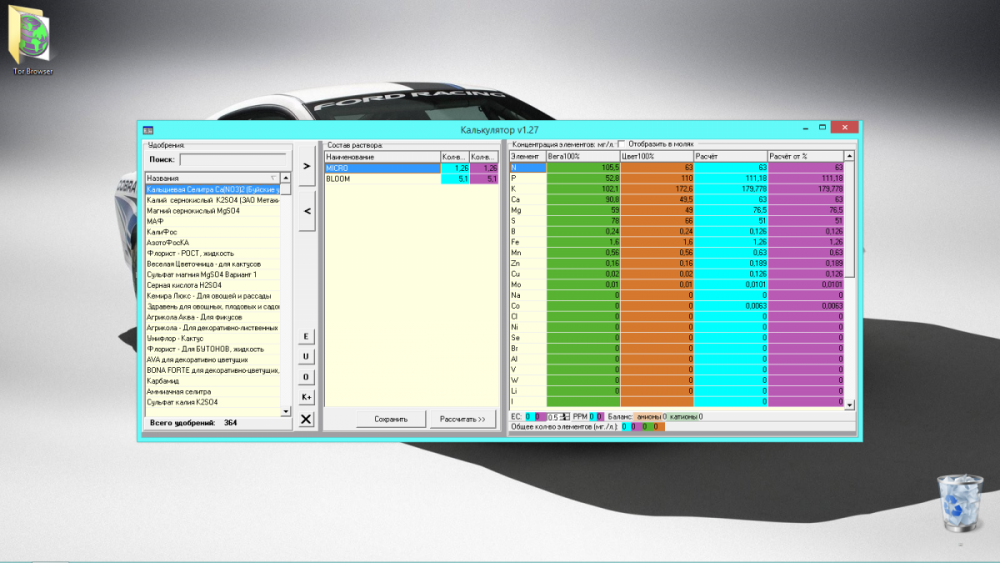Click the E button beside the fertilizer list
The width and height of the screenshot is (1000, 563).
click(x=306, y=337)
